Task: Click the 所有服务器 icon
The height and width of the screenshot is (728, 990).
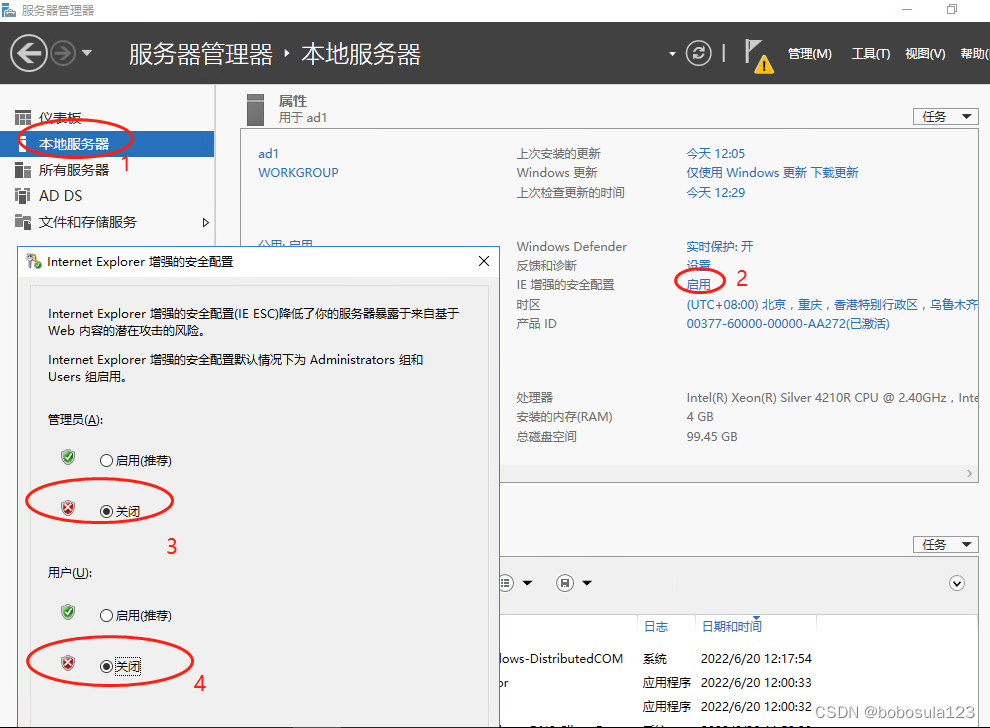Action: [23, 170]
